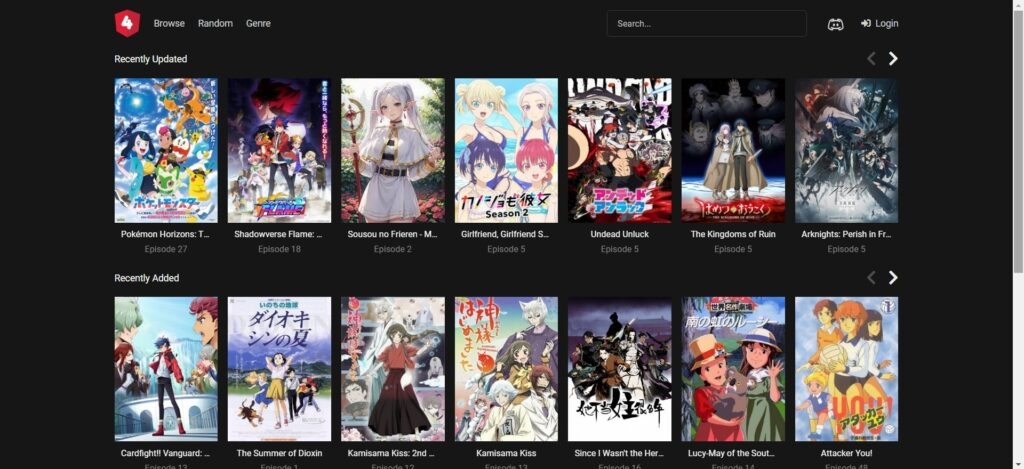The height and width of the screenshot is (469, 1024).
Task: Open the Cardfight!! Vanguard poster
Action: 166,369
